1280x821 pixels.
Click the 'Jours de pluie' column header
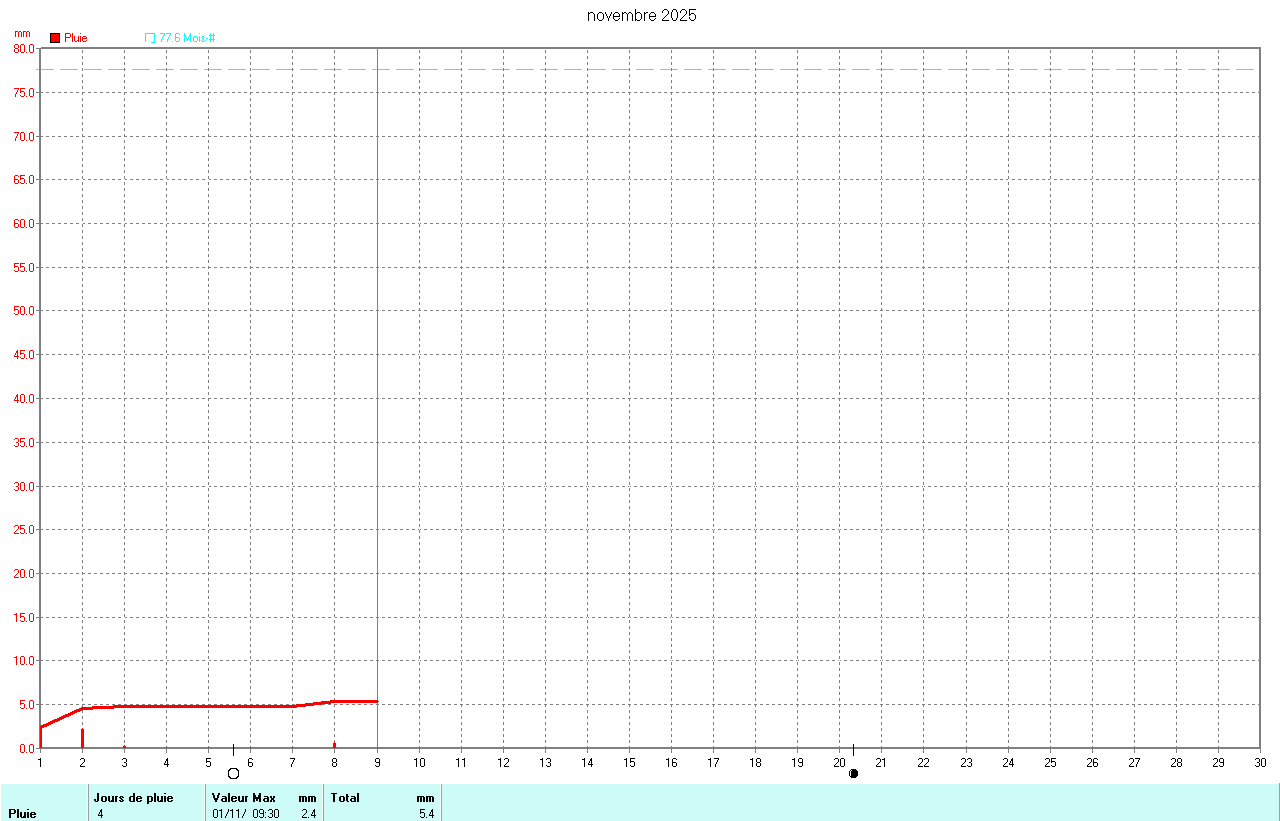tap(133, 798)
